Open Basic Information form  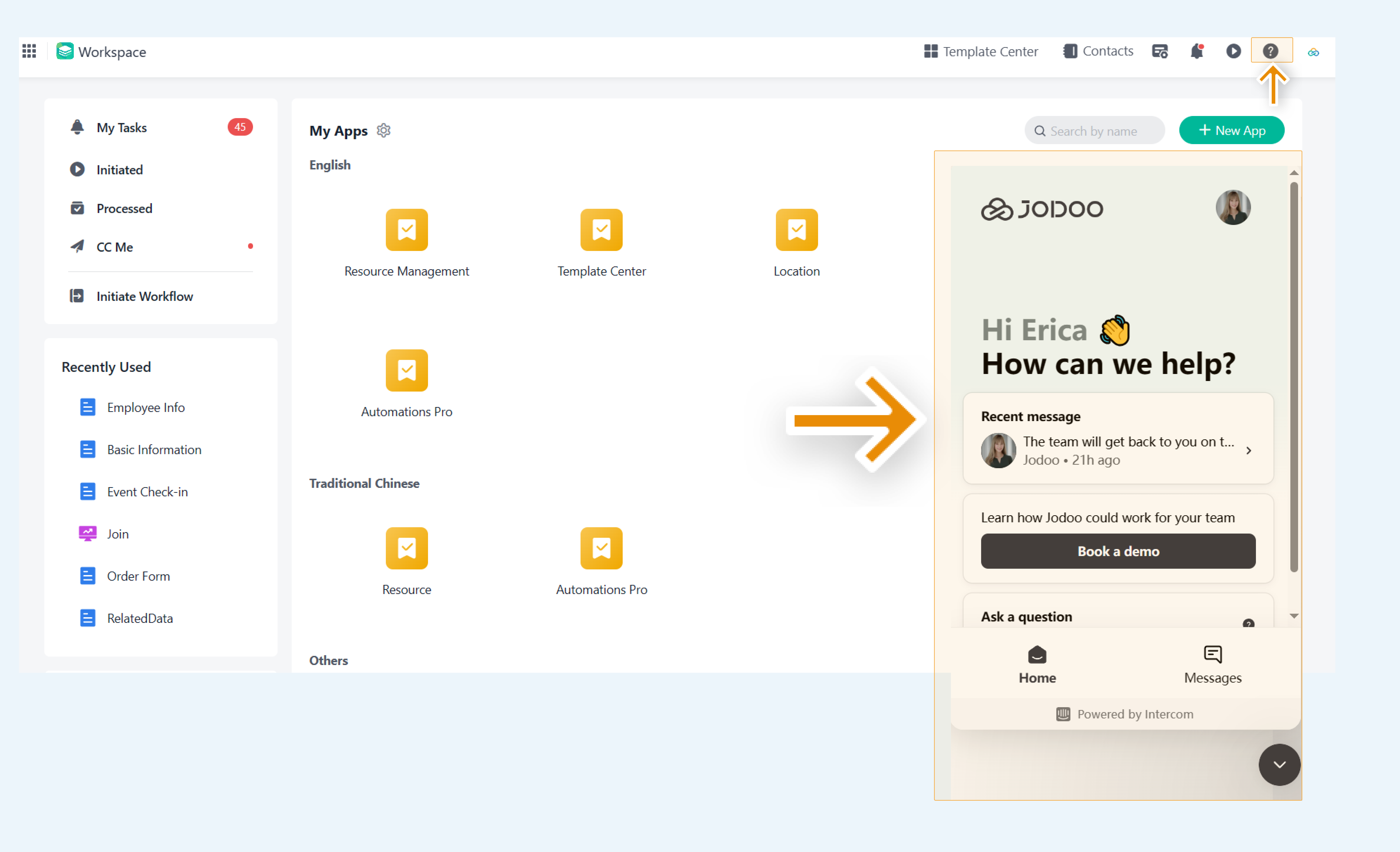(x=154, y=450)
